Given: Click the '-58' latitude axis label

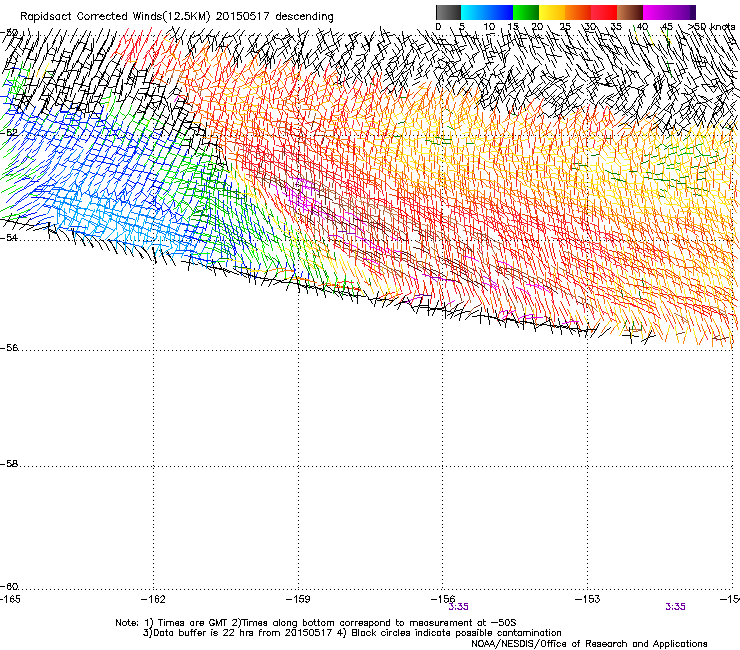Looking at the screenshot, I should point(9,464).
